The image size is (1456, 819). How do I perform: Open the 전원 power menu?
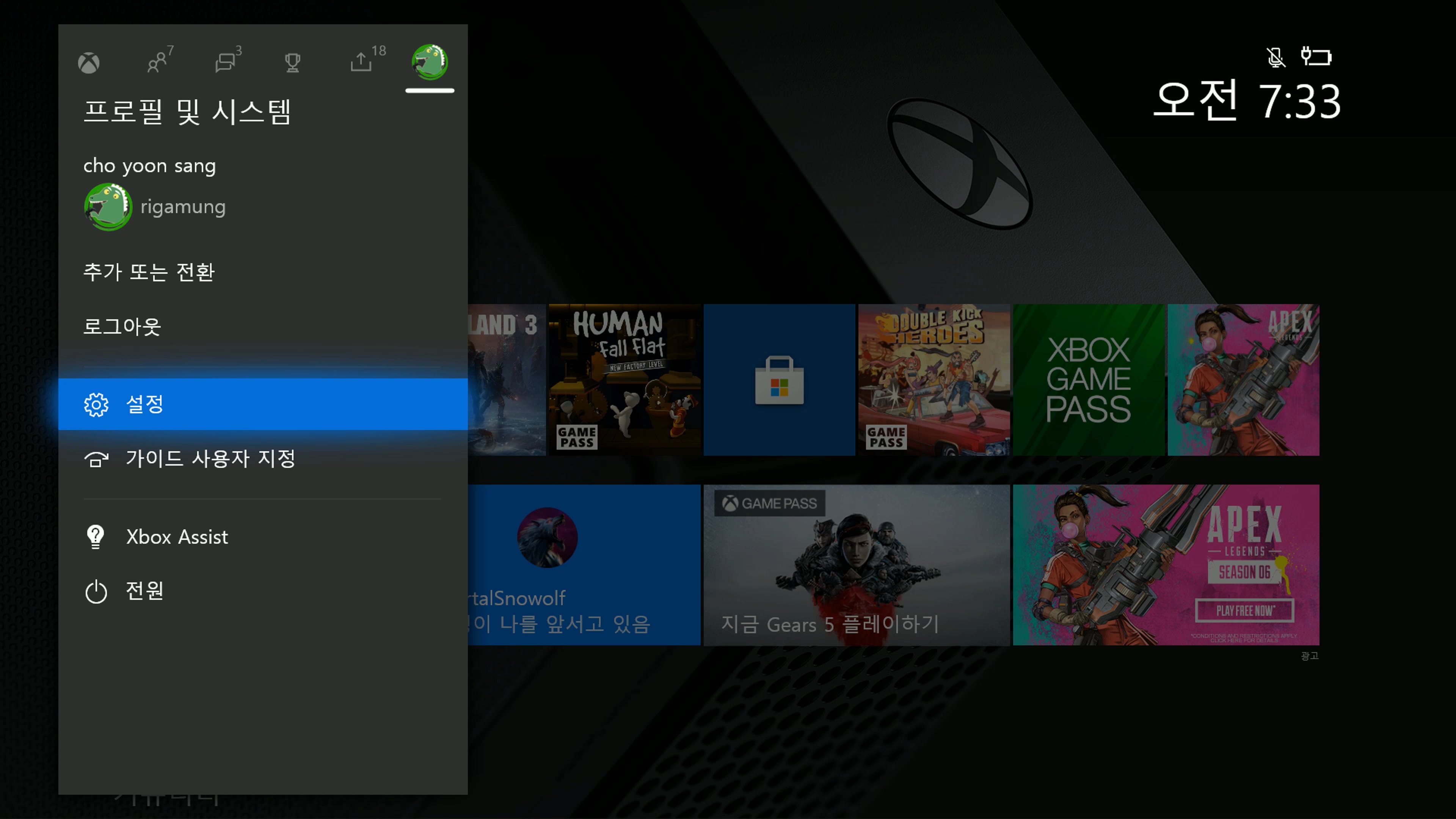pyautogui.click(x=263, y=591)
